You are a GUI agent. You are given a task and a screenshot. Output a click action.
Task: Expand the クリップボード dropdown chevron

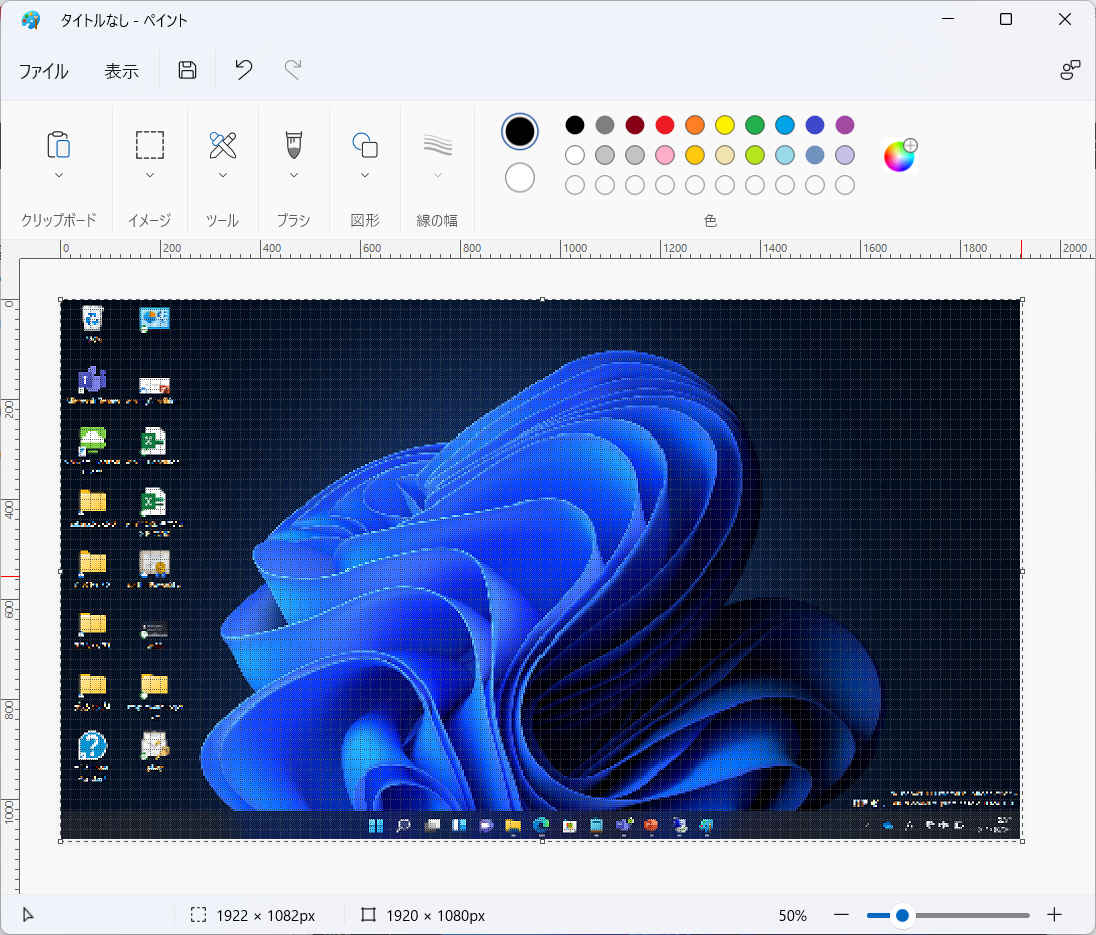point(59,175)
